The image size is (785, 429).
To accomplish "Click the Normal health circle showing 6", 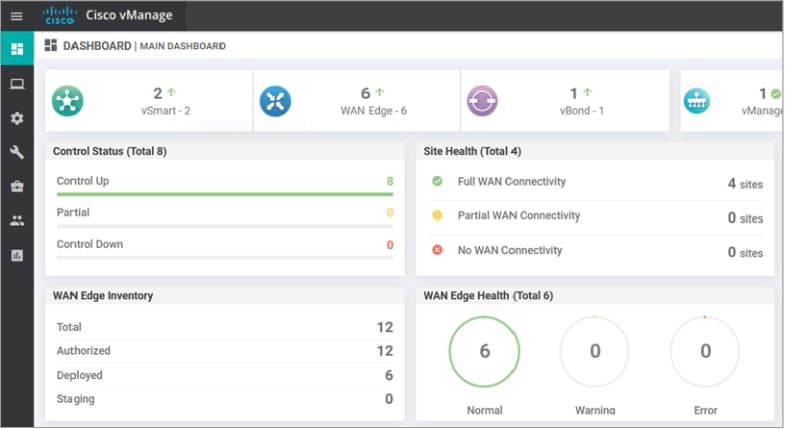I will (x=484, y=351).
